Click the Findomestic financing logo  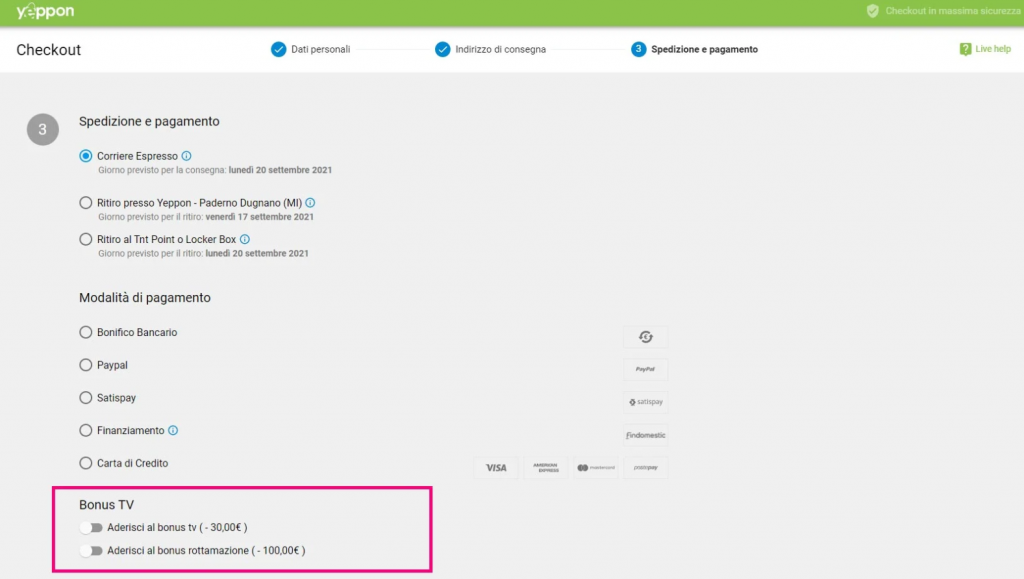[645, 435]
